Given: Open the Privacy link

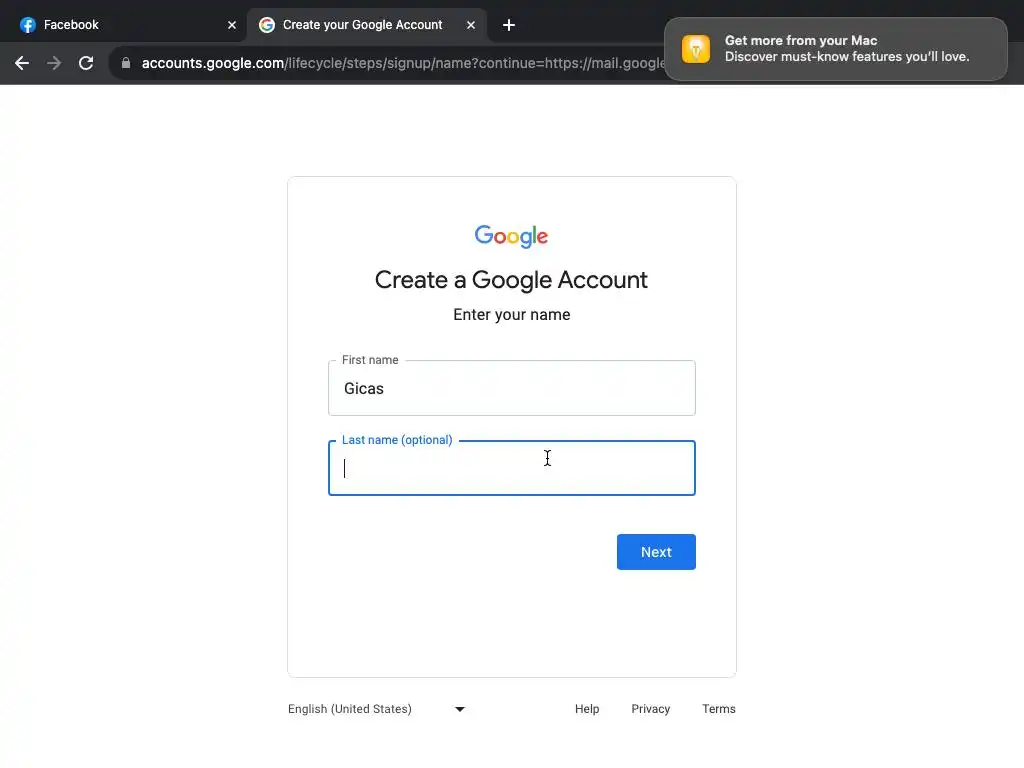Looking at the screenshot, I should point(650,709).
